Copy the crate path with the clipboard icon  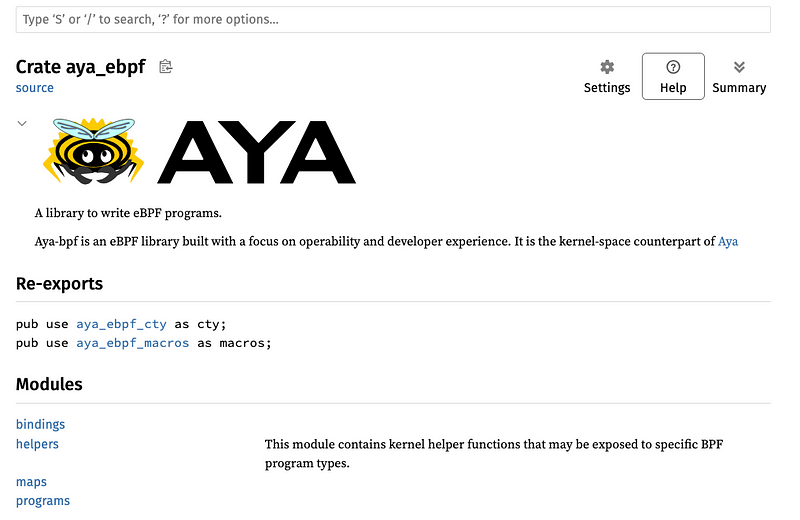click(x=166, y=67)
